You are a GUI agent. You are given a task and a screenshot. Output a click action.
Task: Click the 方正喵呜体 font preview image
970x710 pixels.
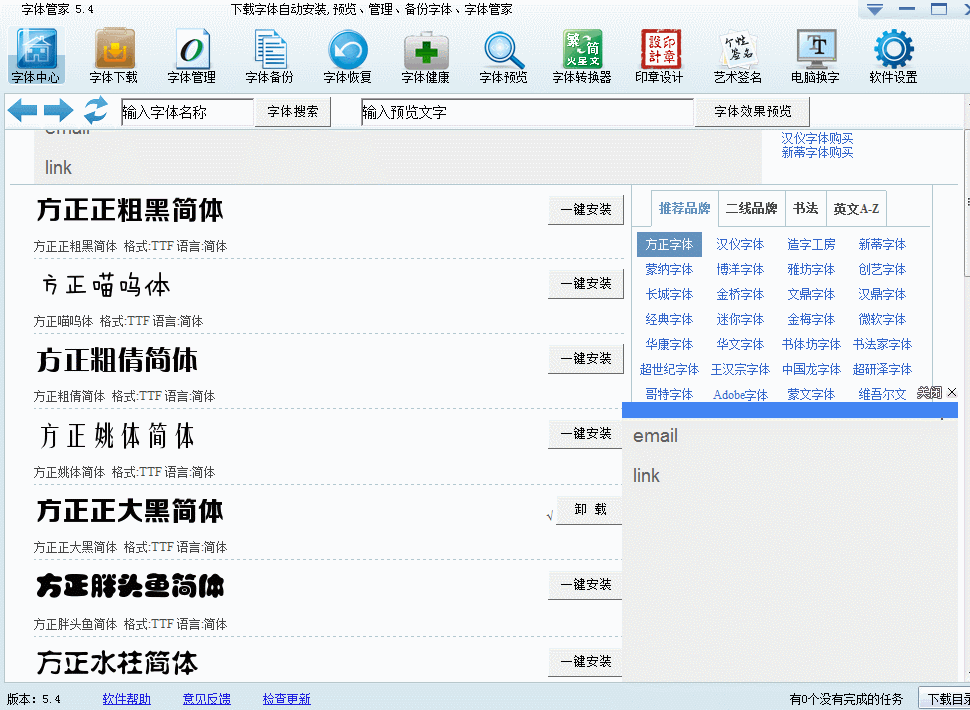tap(106, 286)
